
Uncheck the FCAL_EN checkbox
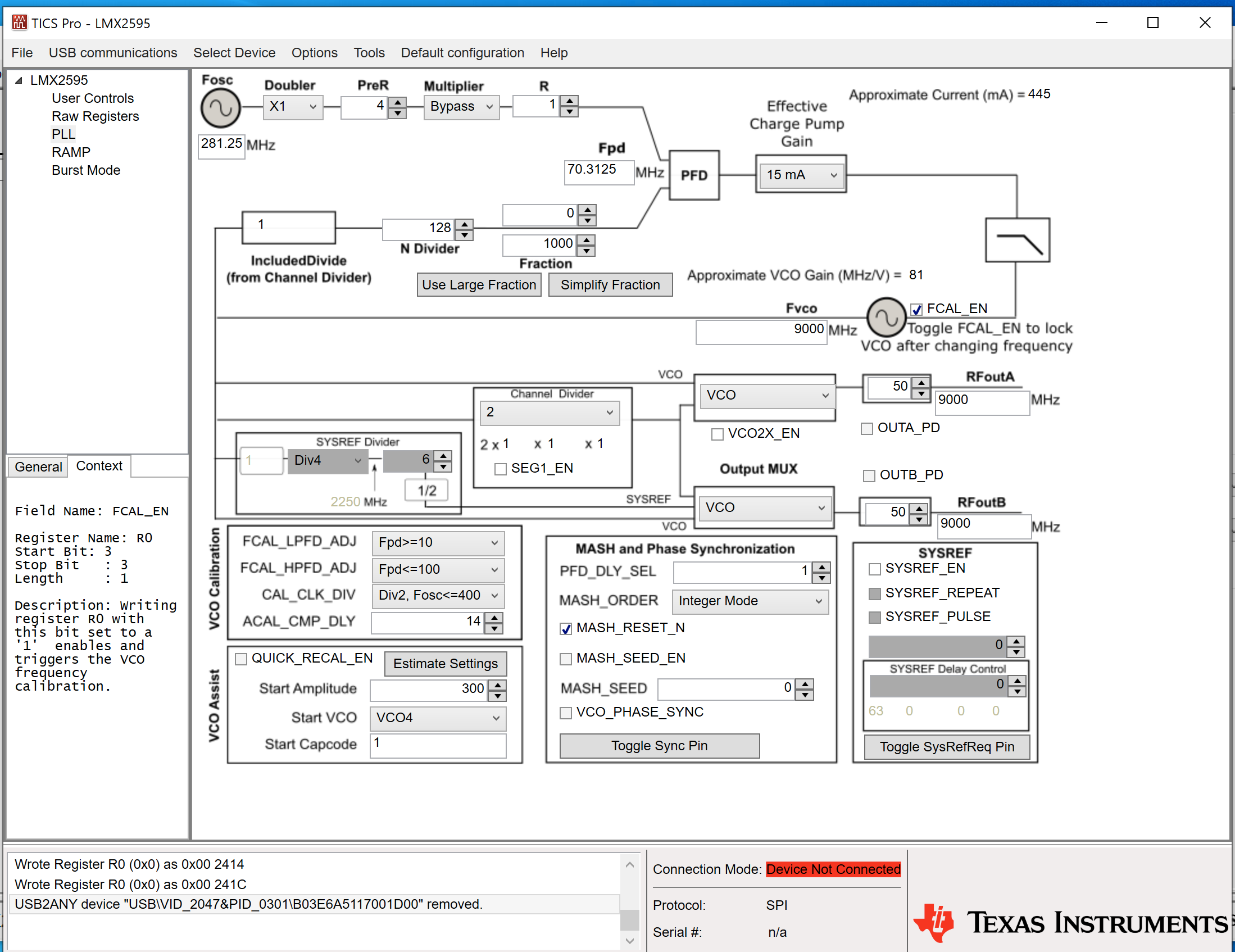[916, 310]
